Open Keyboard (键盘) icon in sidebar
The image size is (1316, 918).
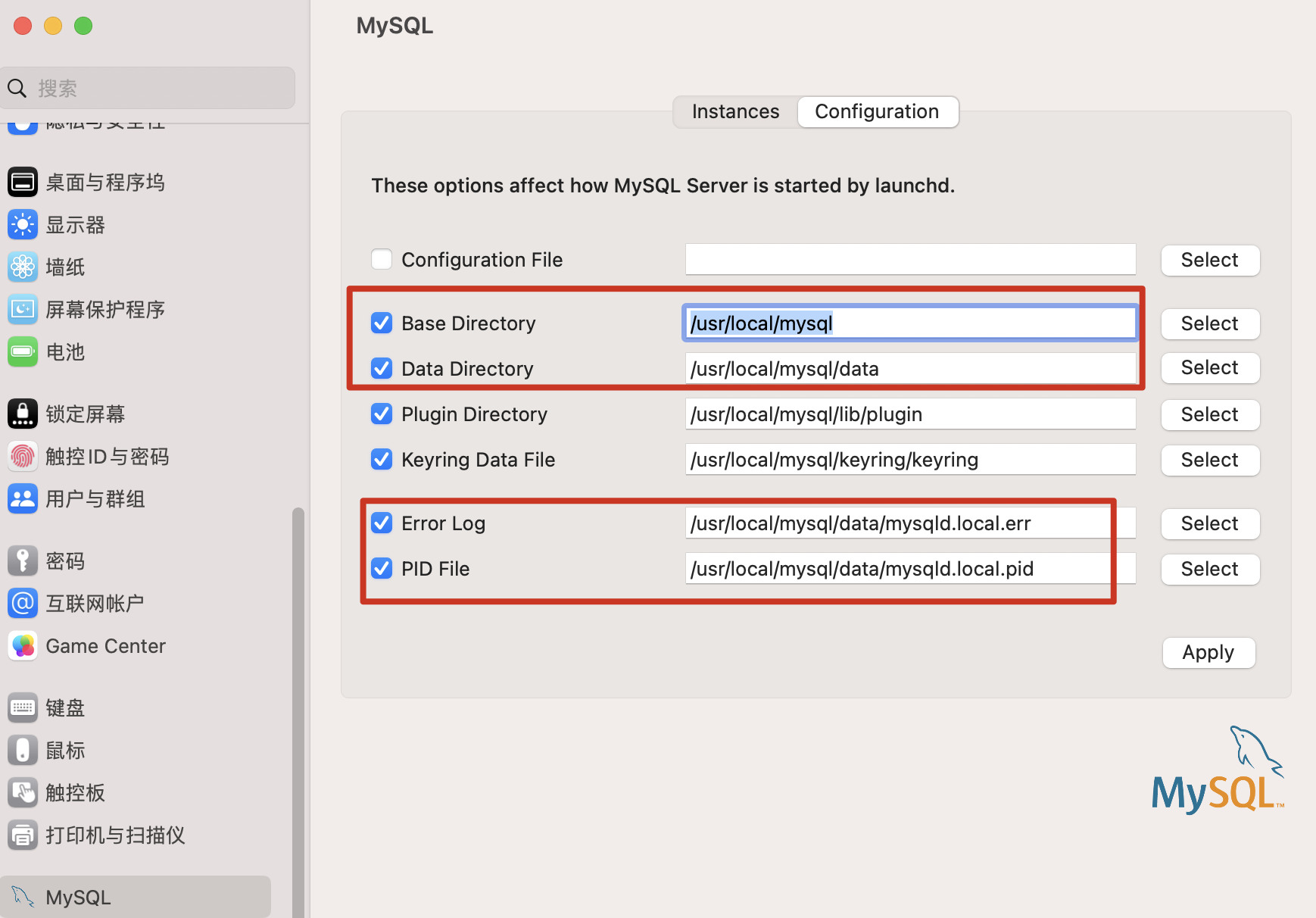pyautogui.click(x=23, y=707)
